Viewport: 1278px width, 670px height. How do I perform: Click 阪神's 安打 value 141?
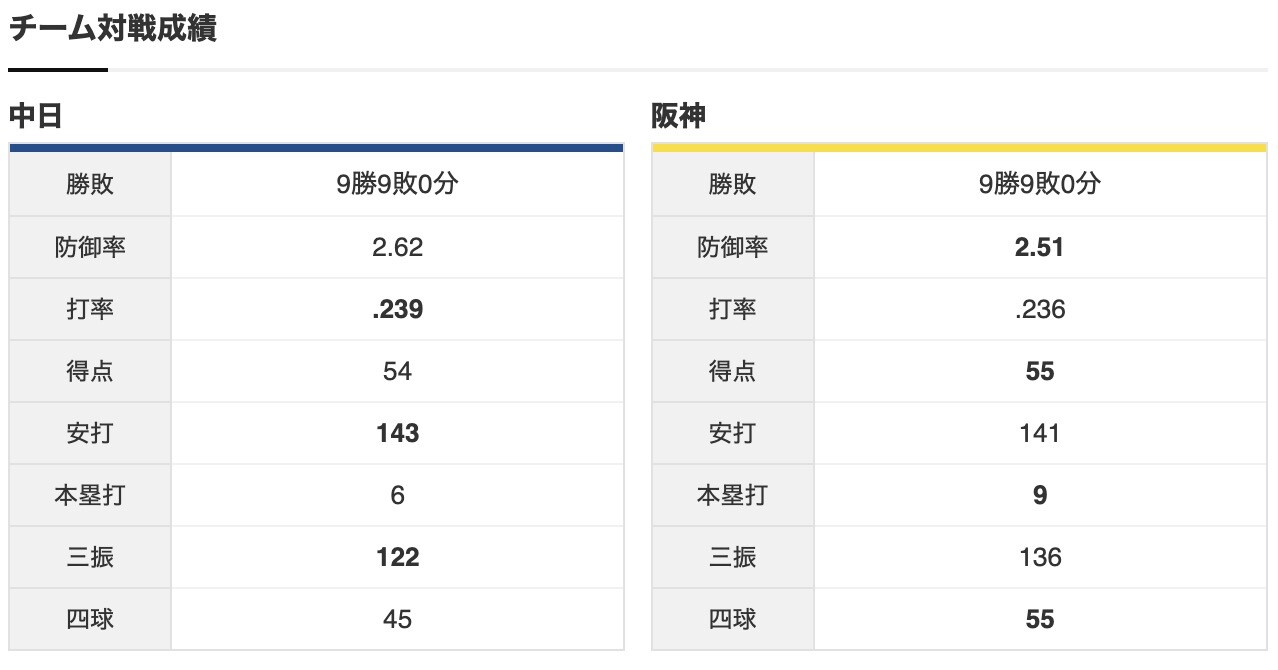[x=1040, y=433]
